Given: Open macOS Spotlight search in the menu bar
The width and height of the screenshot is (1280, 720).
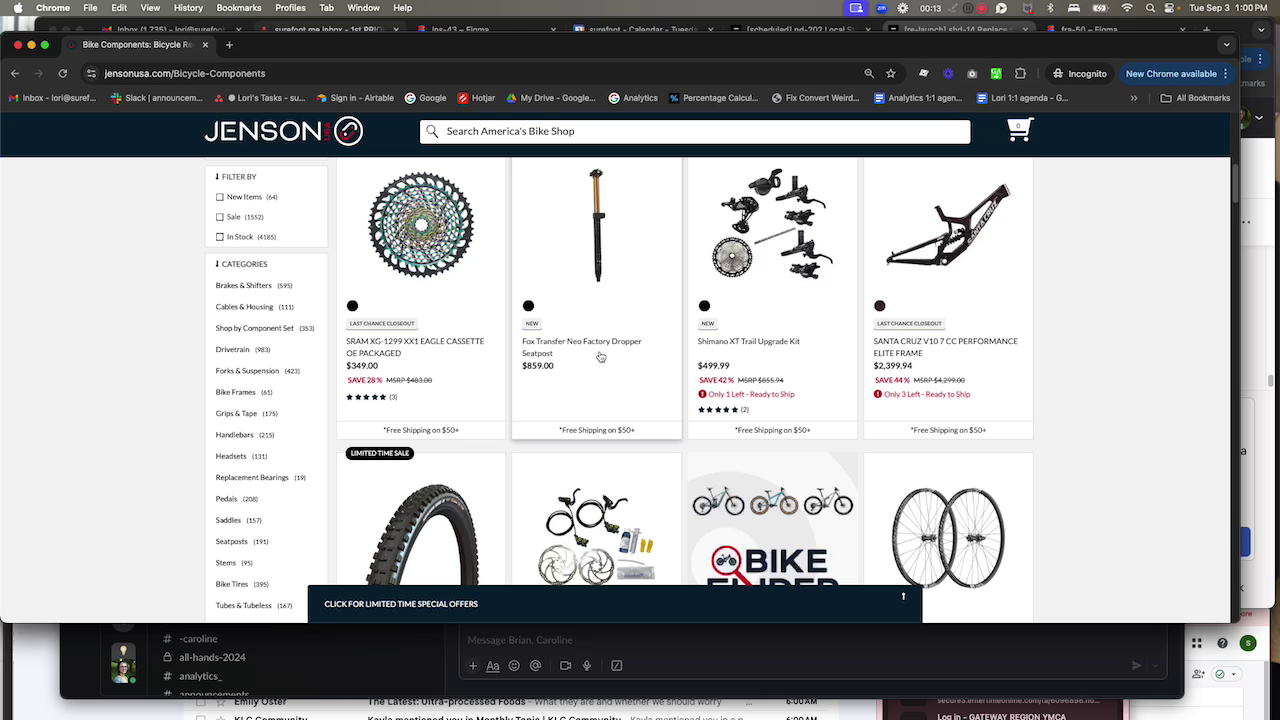Looking at the screenshot, I should pyautogui.click(x=1150, y=8).
